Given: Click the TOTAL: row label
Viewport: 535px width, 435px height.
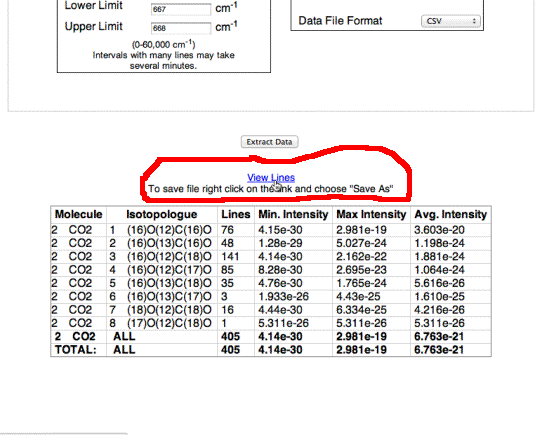Looking at the screenshot, I should pyautogui.click(x=76, y=350).
